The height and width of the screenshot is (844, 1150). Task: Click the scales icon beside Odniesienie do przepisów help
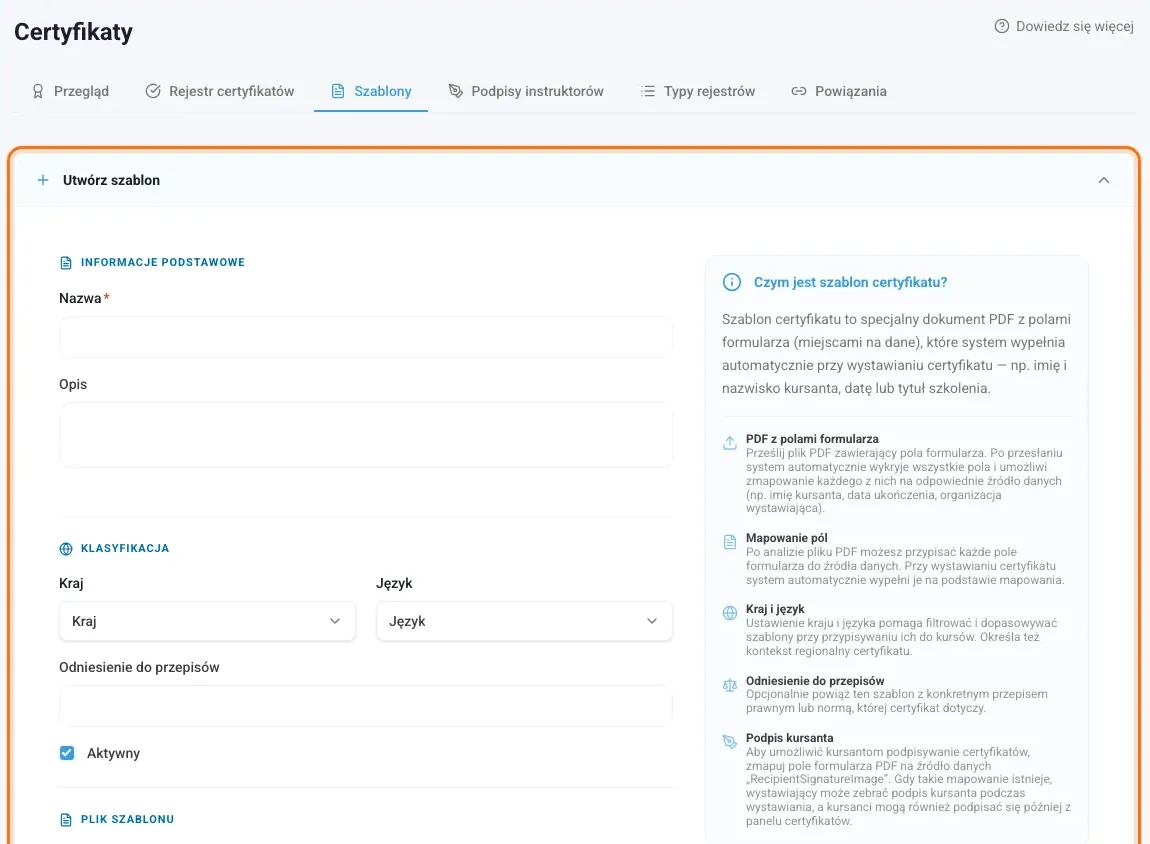(730, 686)
